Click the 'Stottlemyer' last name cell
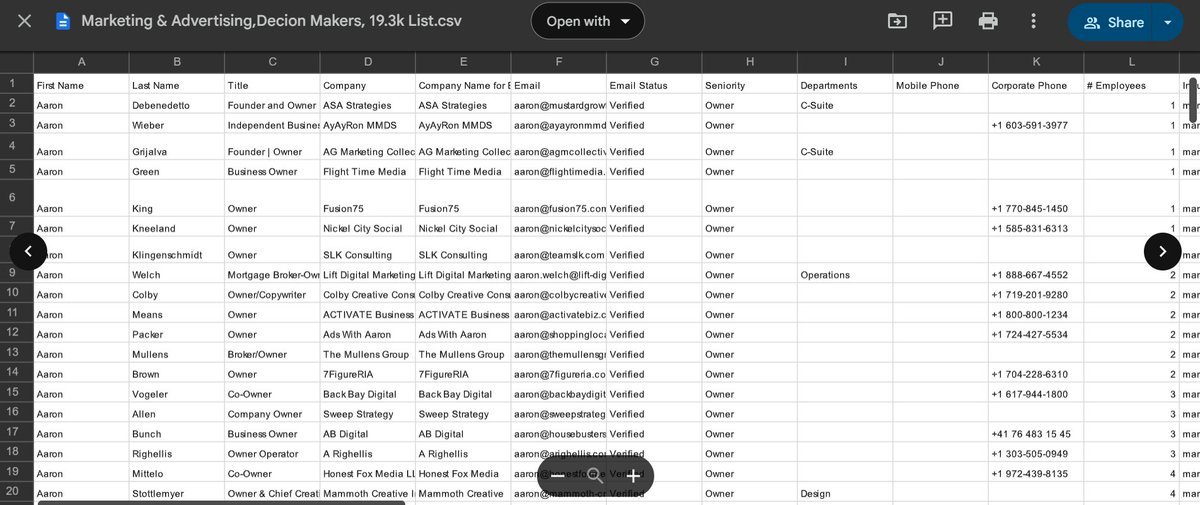 point(177,494)
